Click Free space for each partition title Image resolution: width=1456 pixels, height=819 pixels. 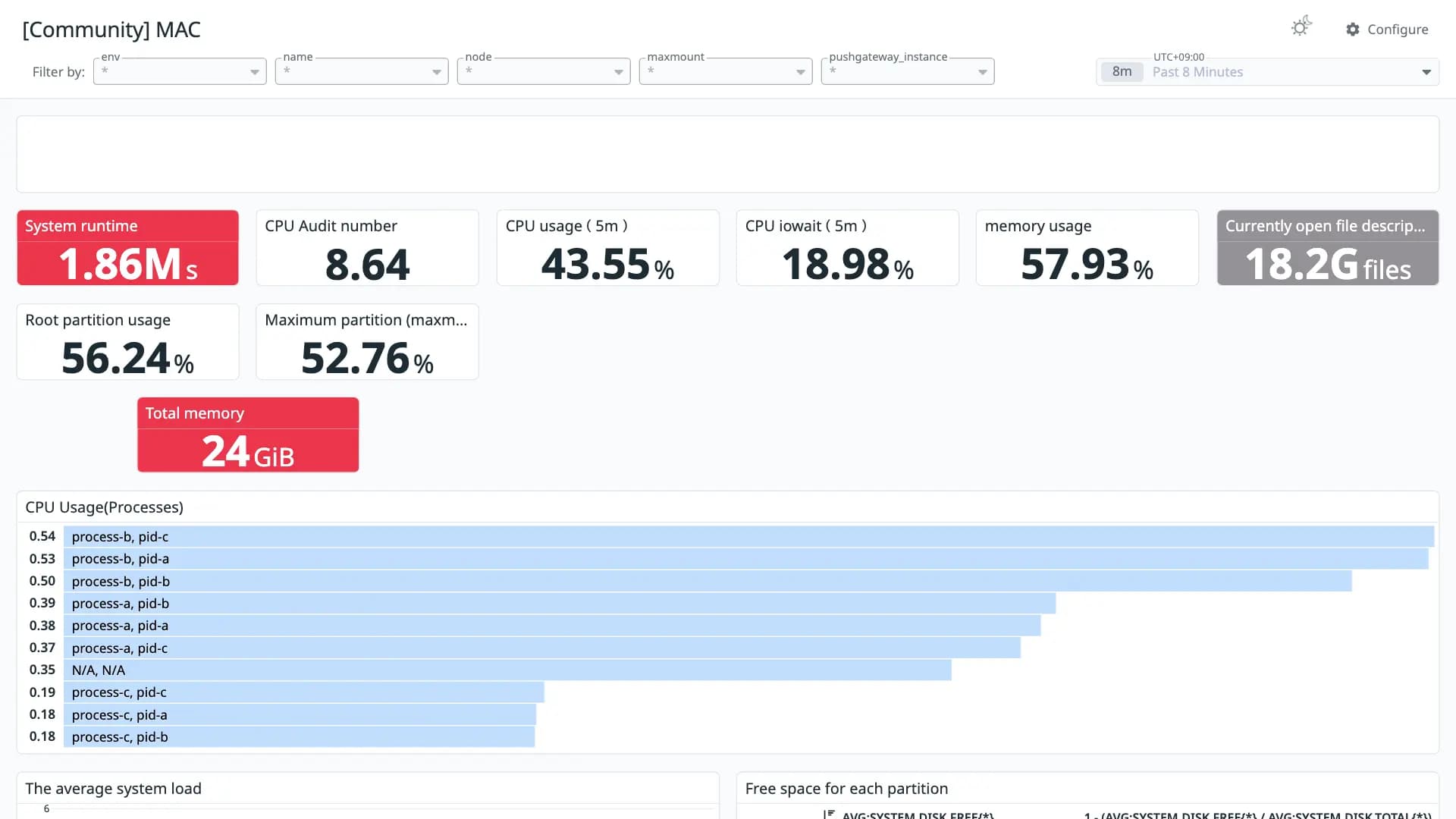click(x=846, y=789)
